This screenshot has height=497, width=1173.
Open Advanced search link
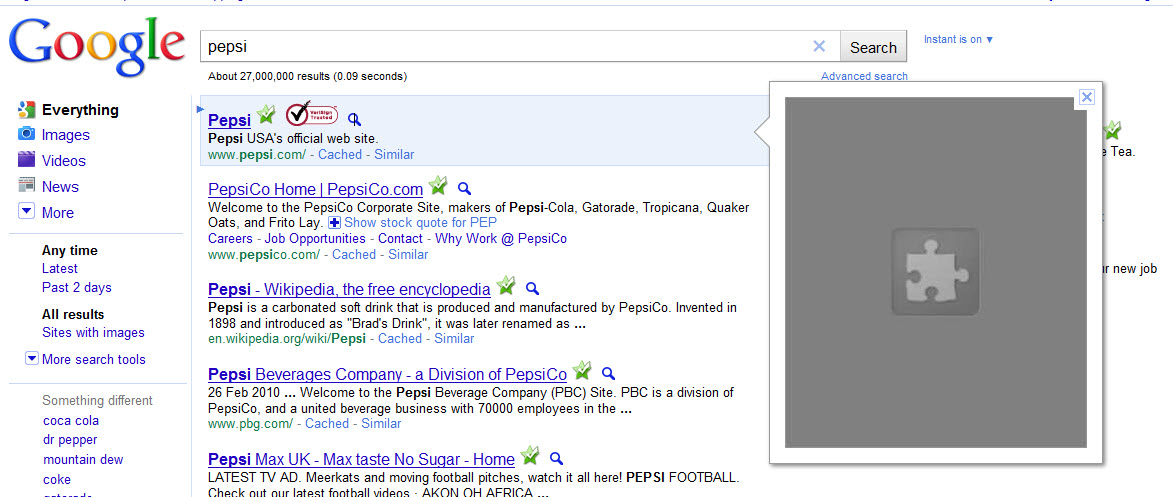(x=864, y=76)
